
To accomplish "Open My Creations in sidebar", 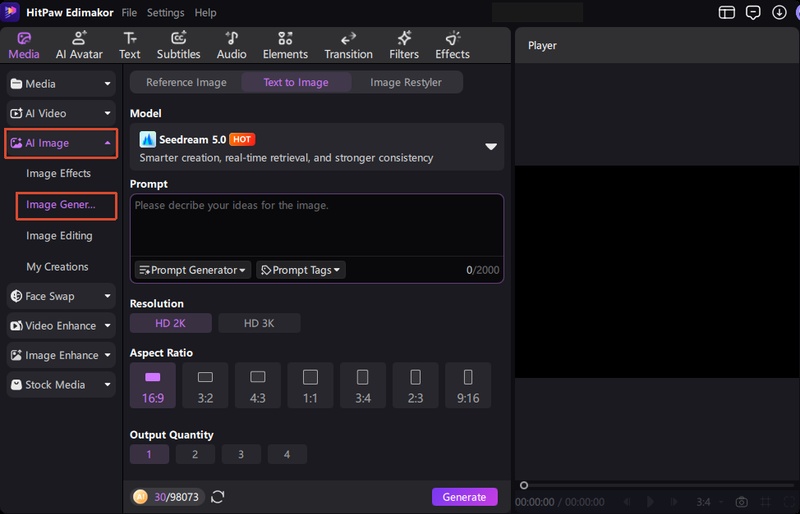I will [x=57, y=267].
